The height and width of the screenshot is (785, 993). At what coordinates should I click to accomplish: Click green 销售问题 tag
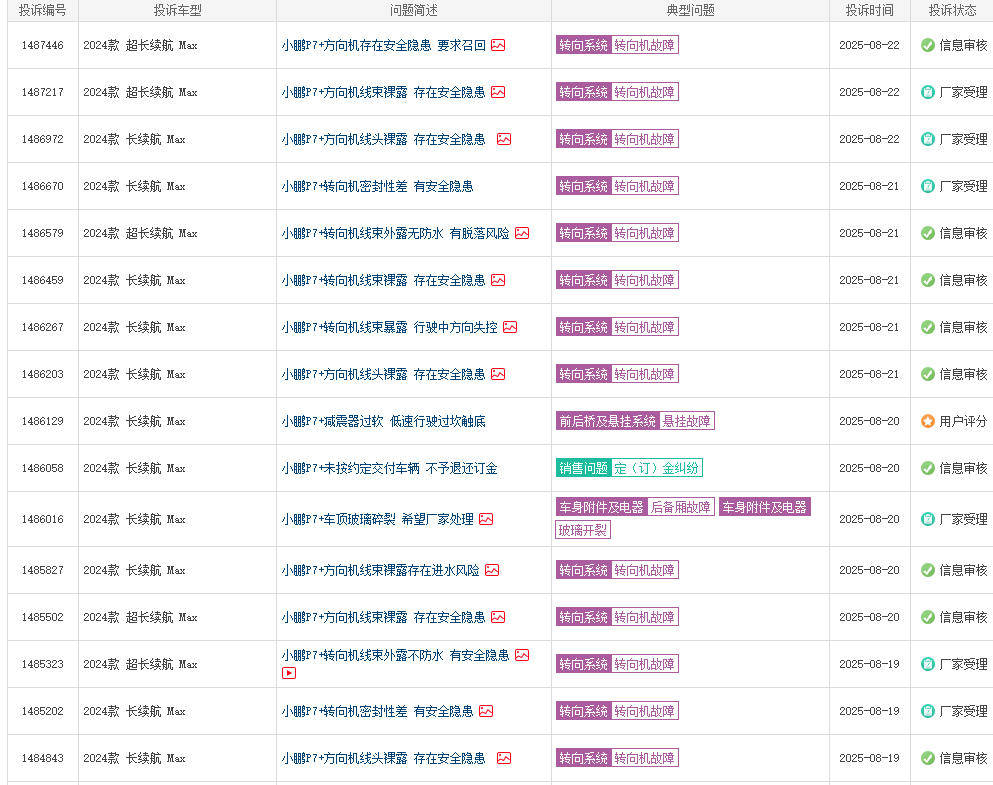(x=583, y=468)
